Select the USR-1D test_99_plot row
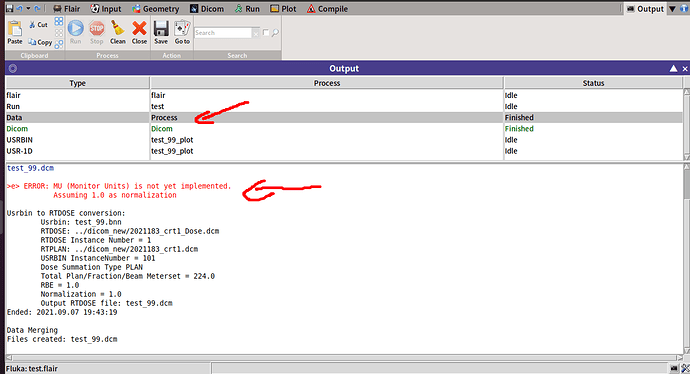This screenshot has width=690, height=374. pyautogui.click(x=344, y=151)
